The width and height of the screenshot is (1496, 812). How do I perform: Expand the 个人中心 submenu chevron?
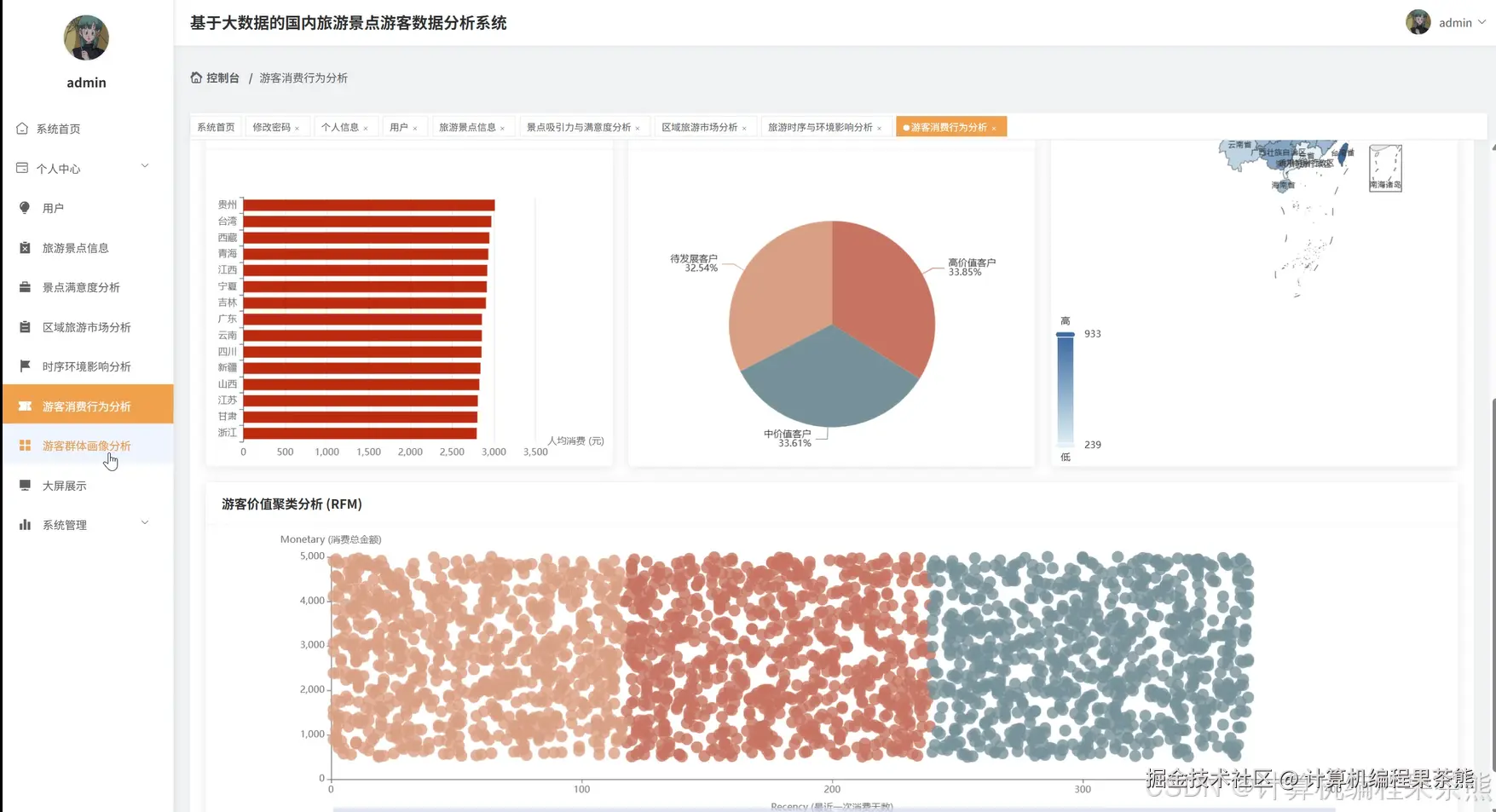click(x=145, y=166)
